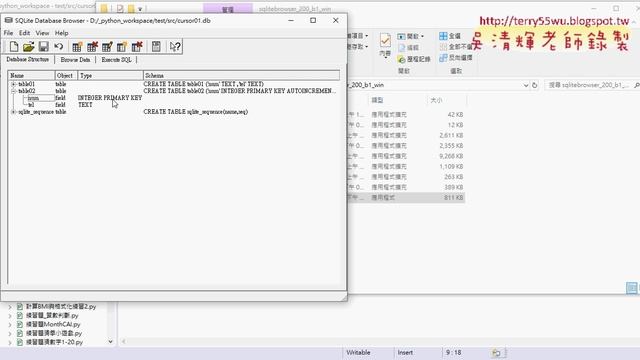This screenshot has width=640, height=360.
Task: Click the Modify Table toolbar icon
Action: pyautogui.click(x=107, y=47)
